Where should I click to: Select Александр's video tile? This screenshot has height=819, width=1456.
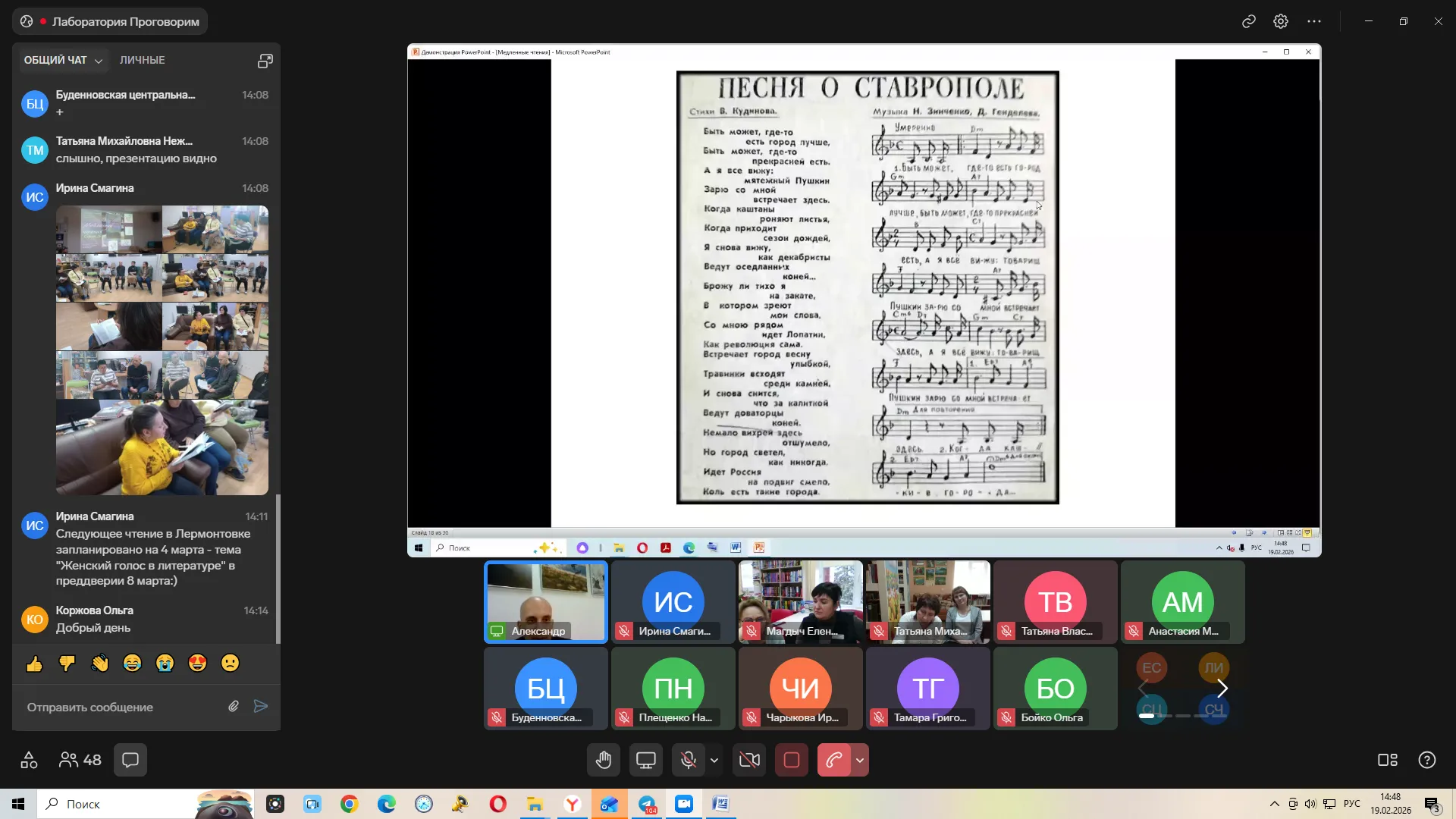(x=546, y=602)
